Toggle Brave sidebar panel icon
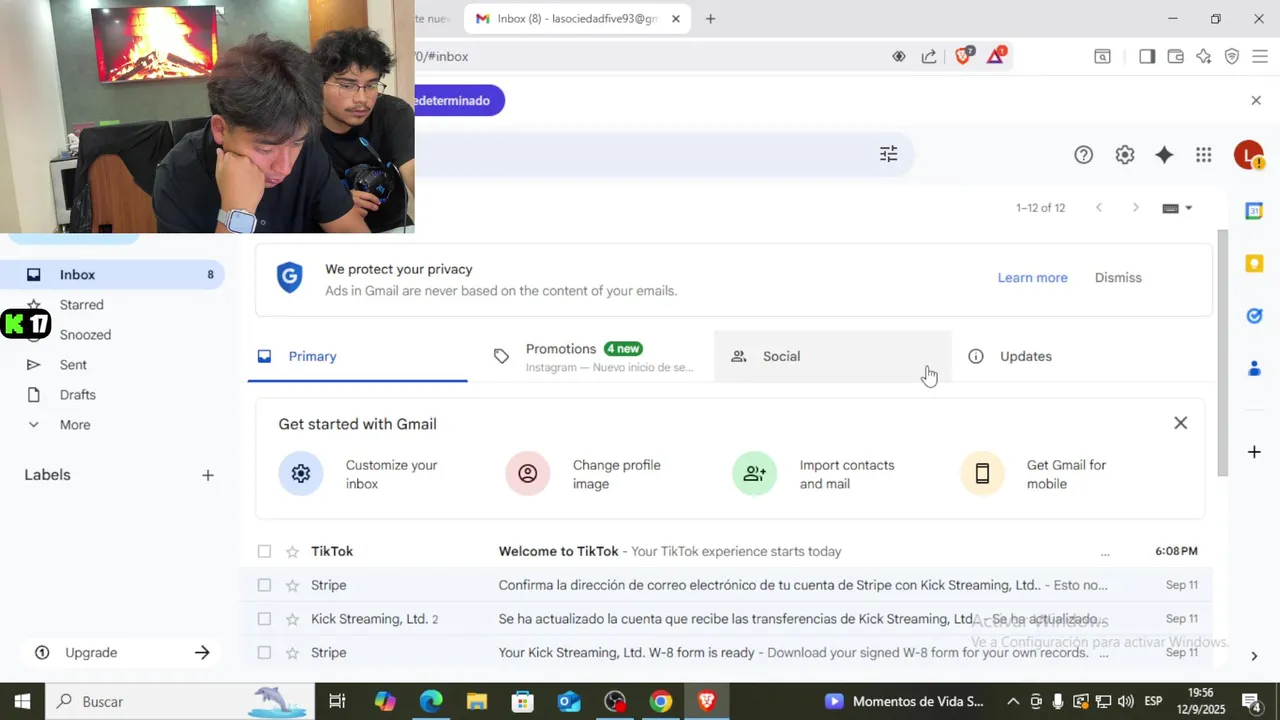 pyautogui.click(x=1147, y=57)
